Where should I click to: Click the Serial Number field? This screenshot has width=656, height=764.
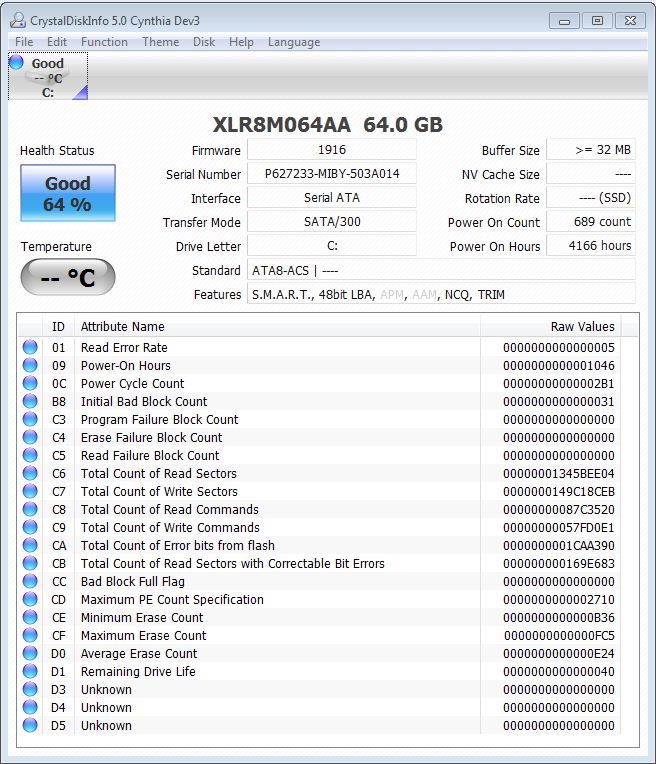pyautogui.click(x=332, y=173)
